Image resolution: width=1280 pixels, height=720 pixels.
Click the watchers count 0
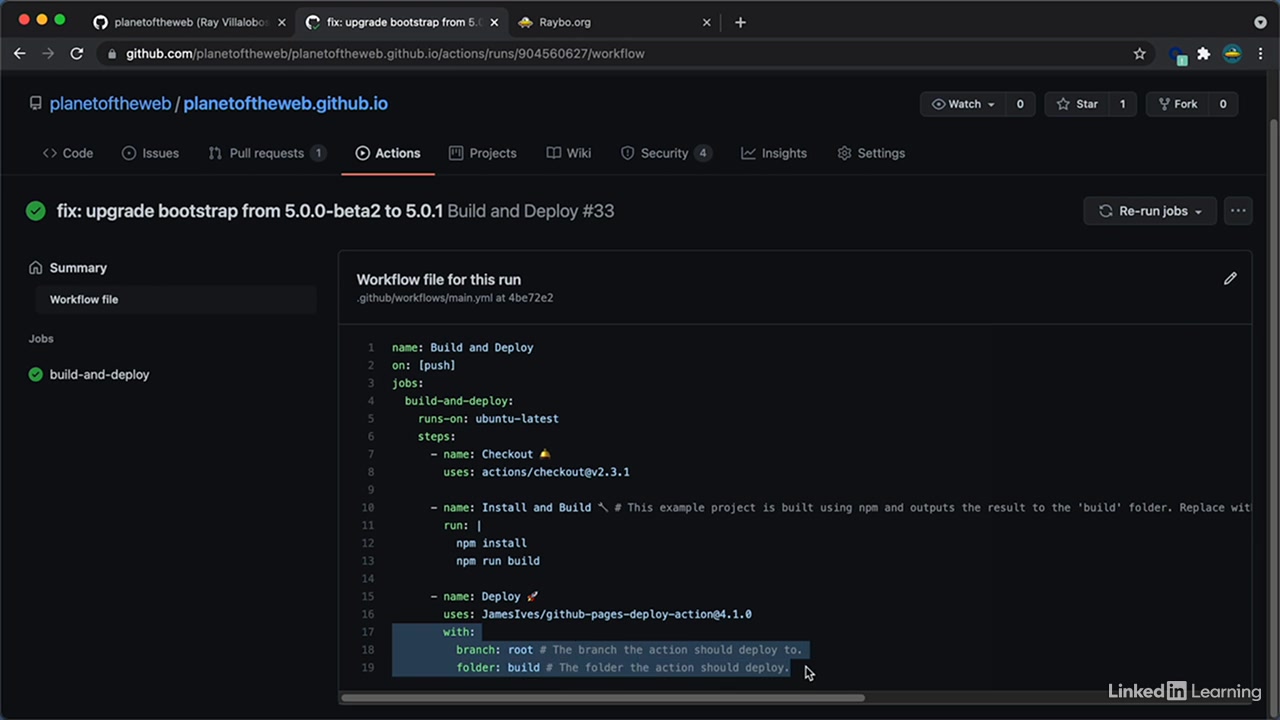click(1020, 104)
